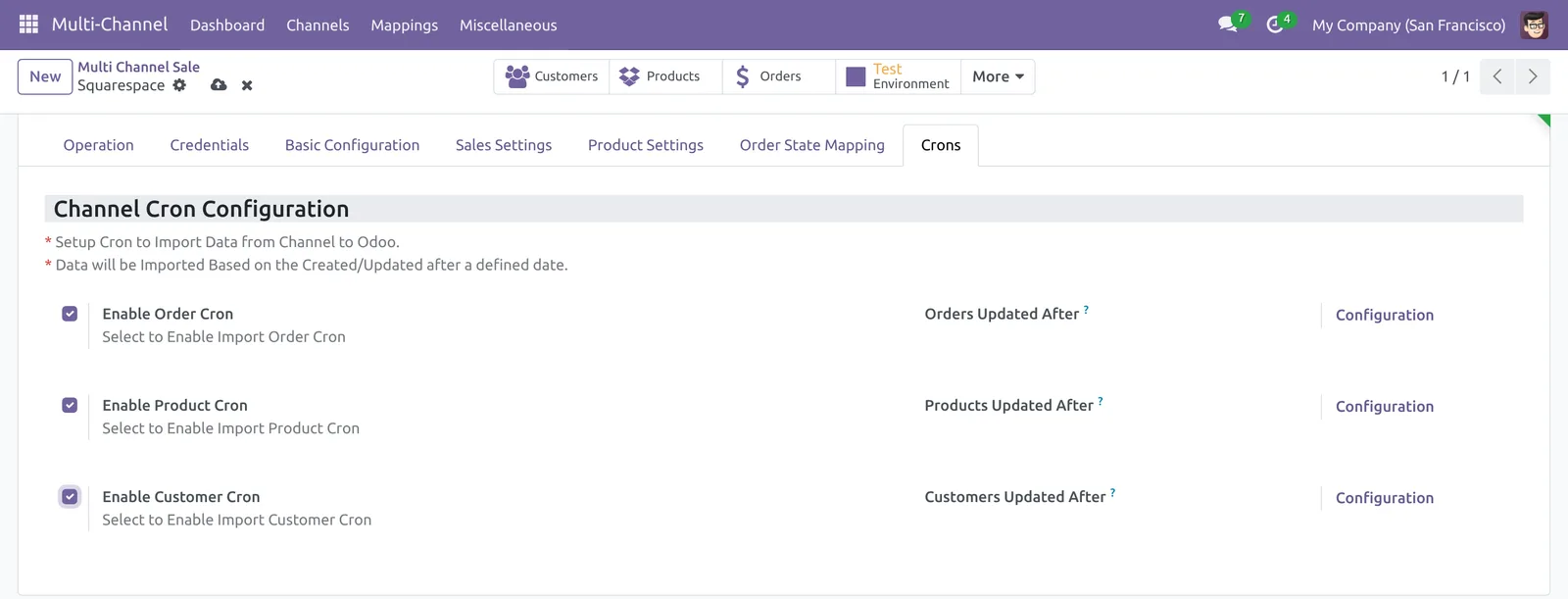1568x599 pixels.
Task: Uncheck Enable Order Cron checkbox
Action: 70,314
